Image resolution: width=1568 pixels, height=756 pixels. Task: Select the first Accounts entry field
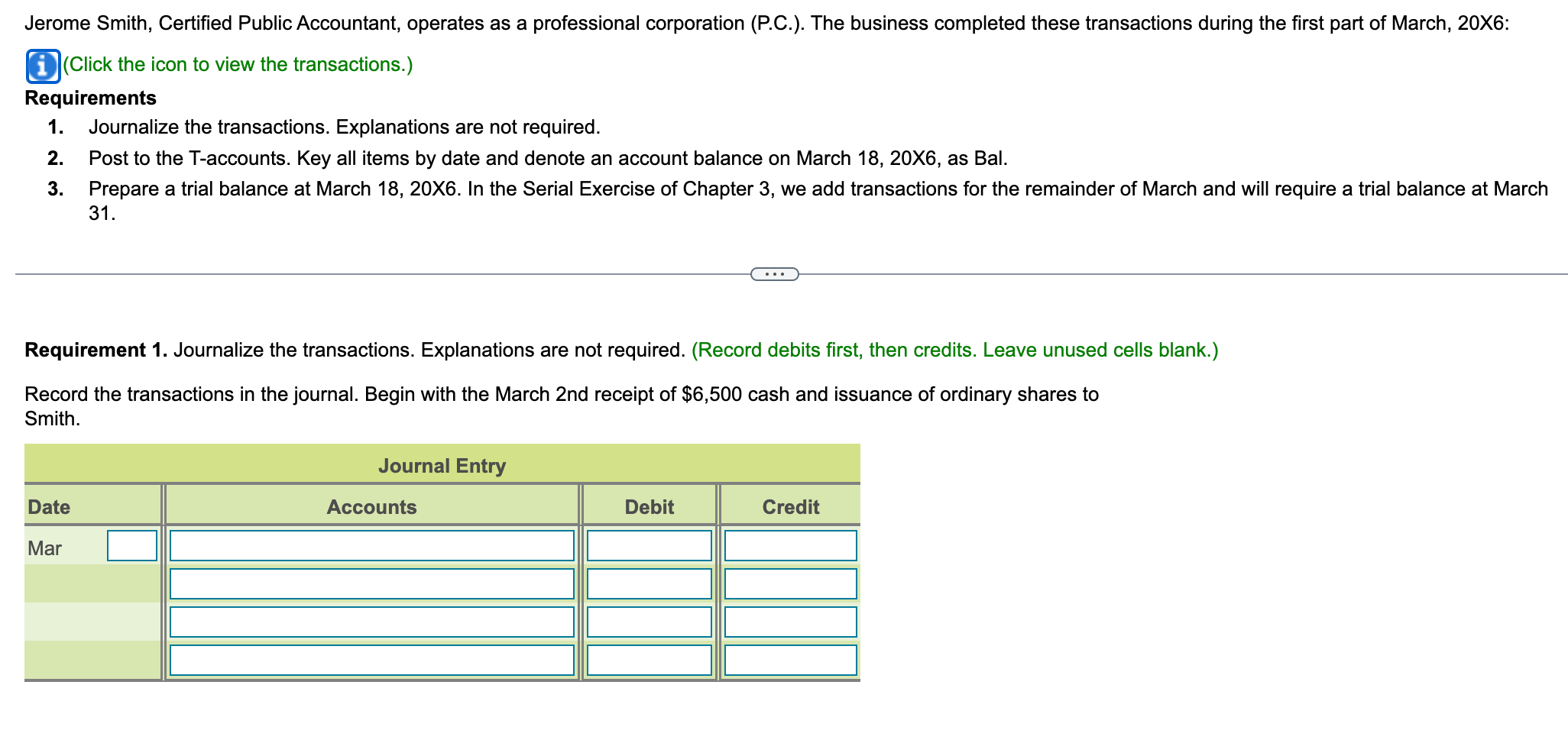(371, 545)
